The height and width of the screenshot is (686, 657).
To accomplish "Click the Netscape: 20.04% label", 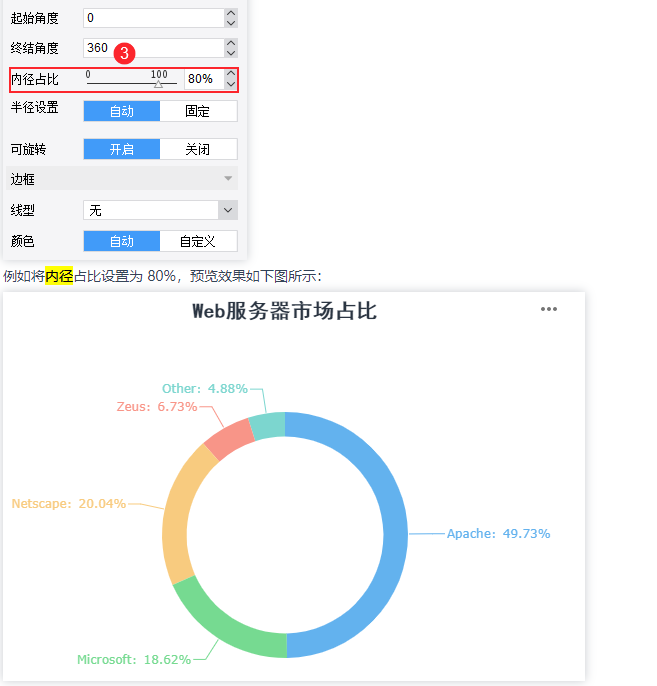I will pyautogui.click(x=69, y=504).
